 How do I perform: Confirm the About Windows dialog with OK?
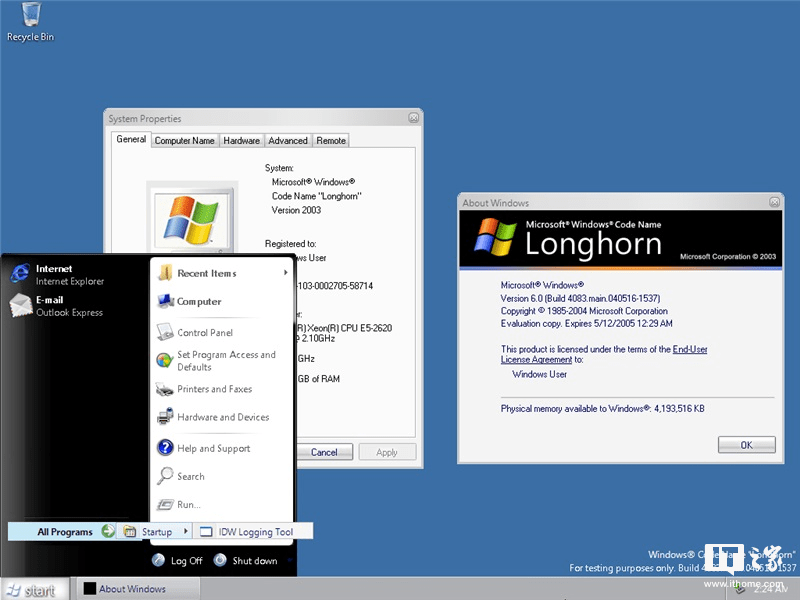(x=746, y=444)
